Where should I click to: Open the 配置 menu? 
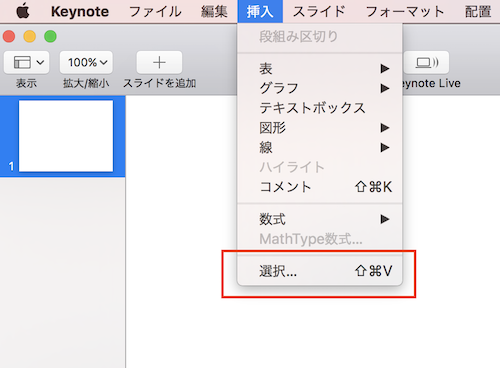tap(478, 12)
